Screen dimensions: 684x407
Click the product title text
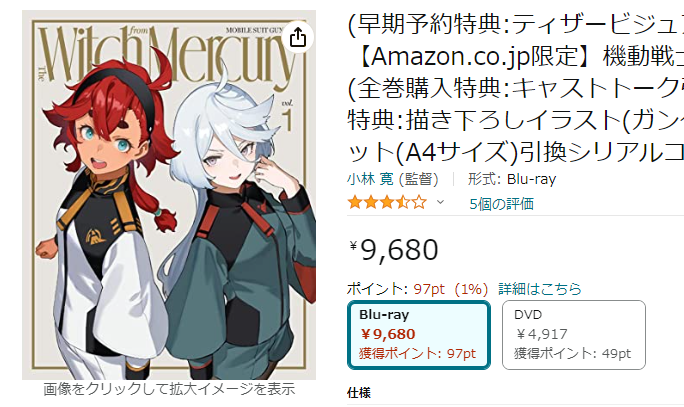tap(516, 87)
